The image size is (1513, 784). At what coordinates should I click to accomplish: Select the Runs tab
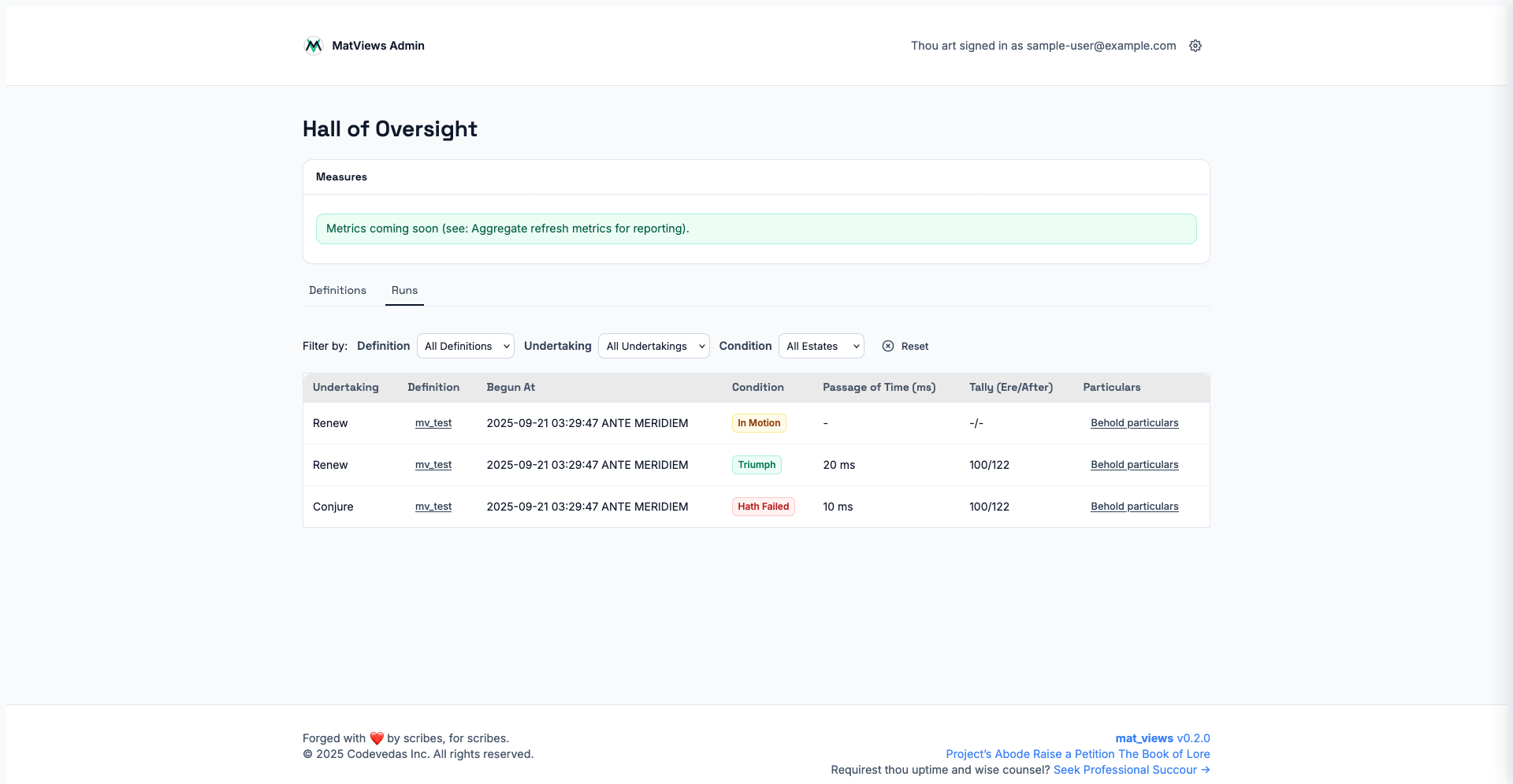pyautogui.click(x=404, y=290)
